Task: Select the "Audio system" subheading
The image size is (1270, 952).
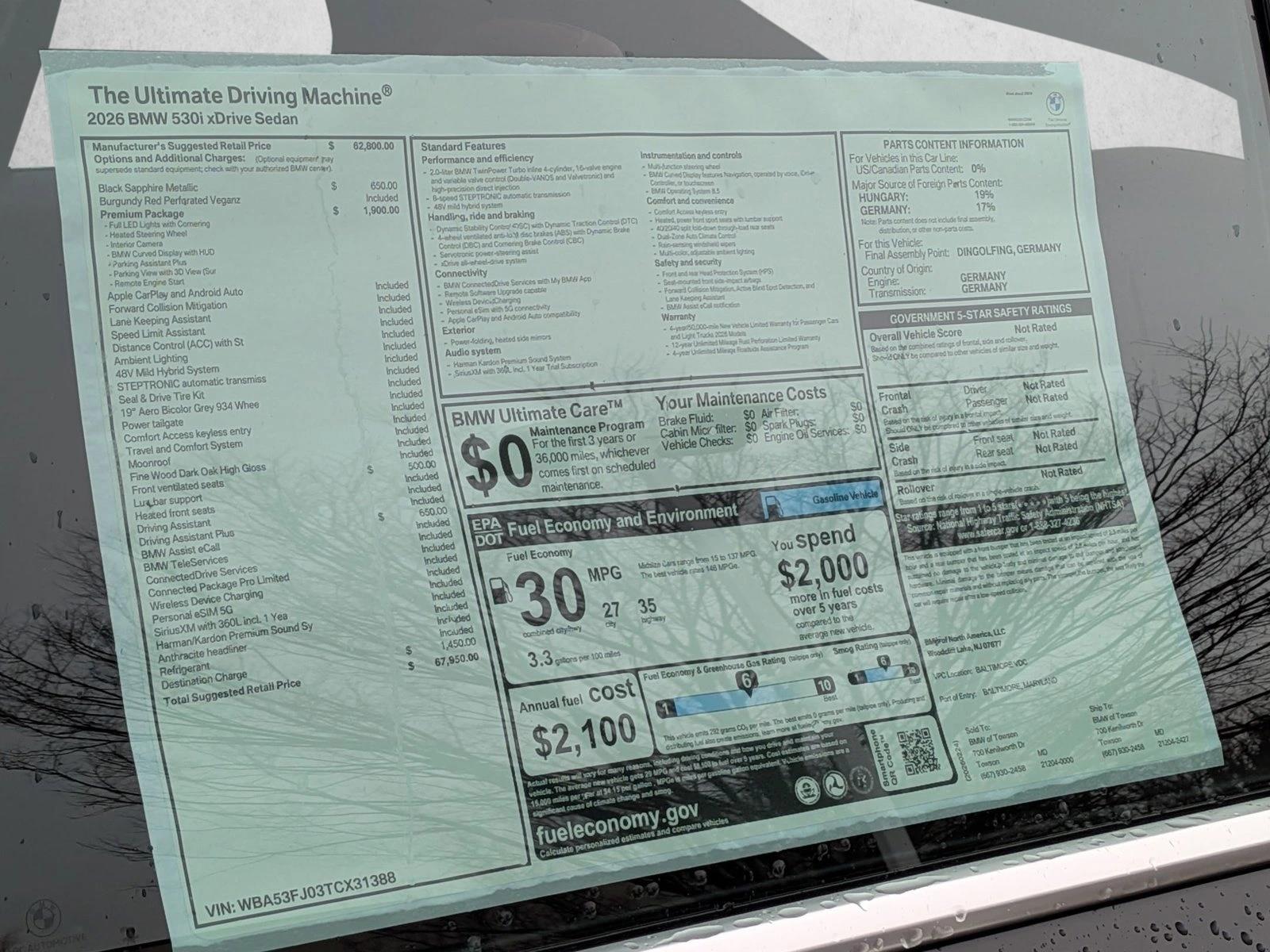Action: (x=472, y=351)
